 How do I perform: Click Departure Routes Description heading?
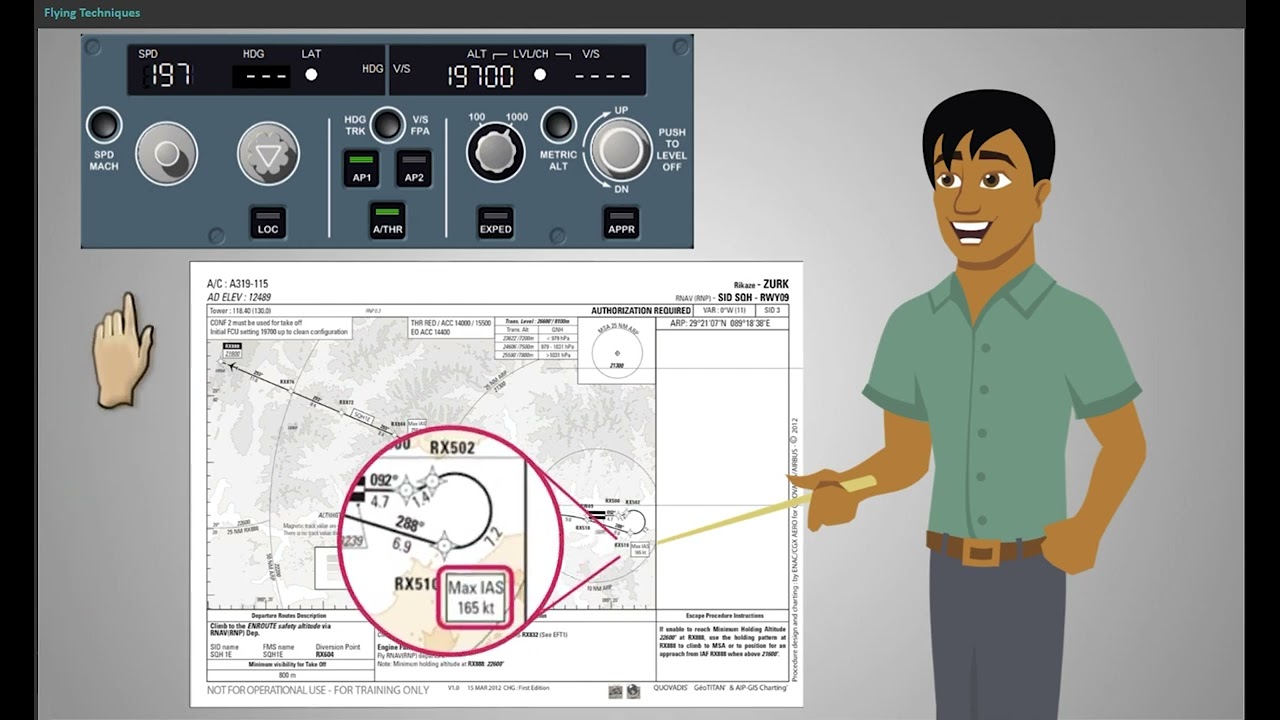click(x=287, y=616)
